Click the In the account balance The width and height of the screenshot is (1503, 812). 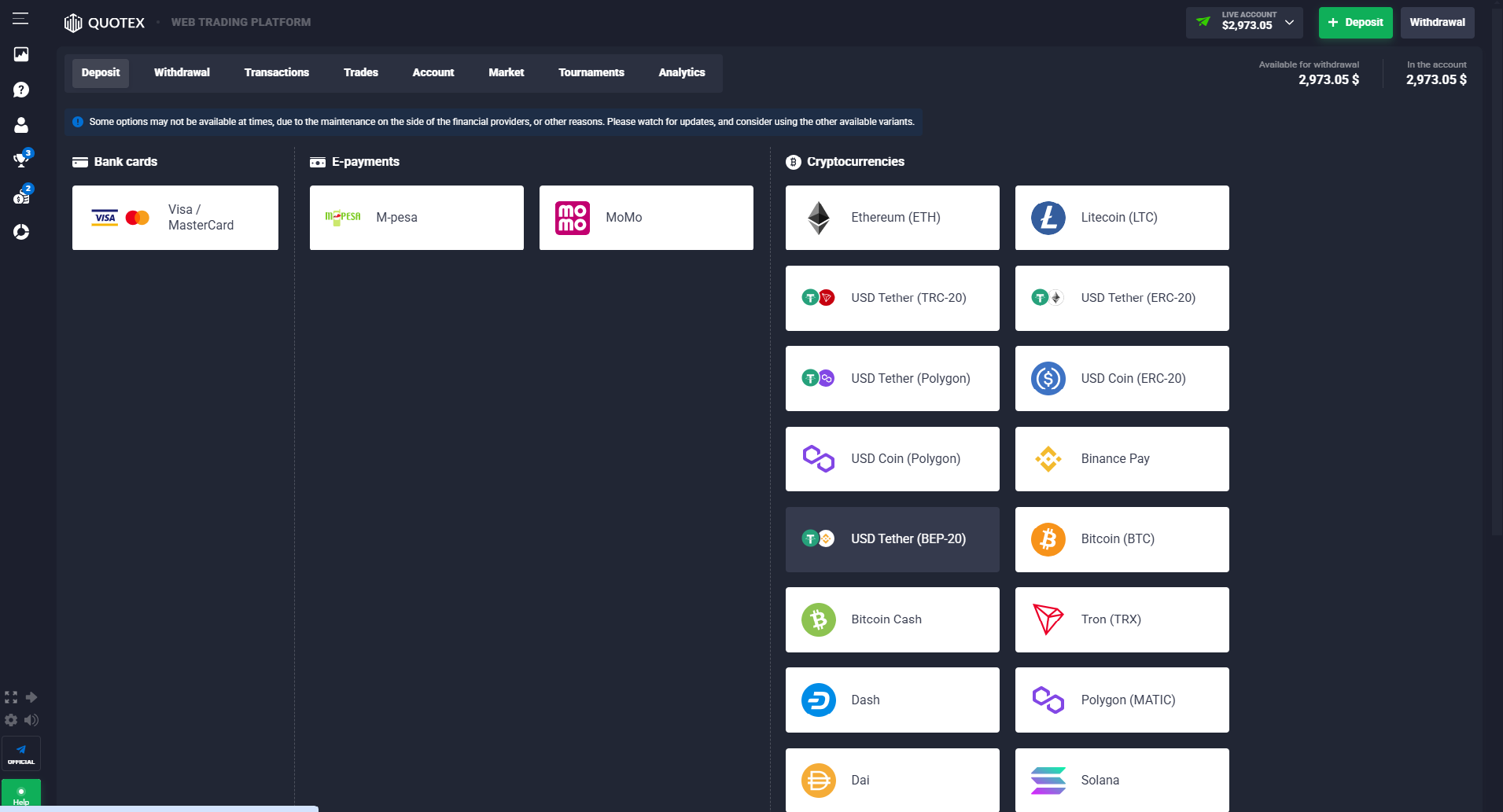[1436, 79]
